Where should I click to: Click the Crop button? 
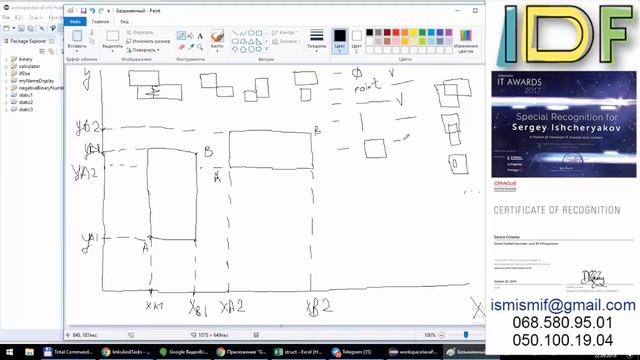click(140, 32)
